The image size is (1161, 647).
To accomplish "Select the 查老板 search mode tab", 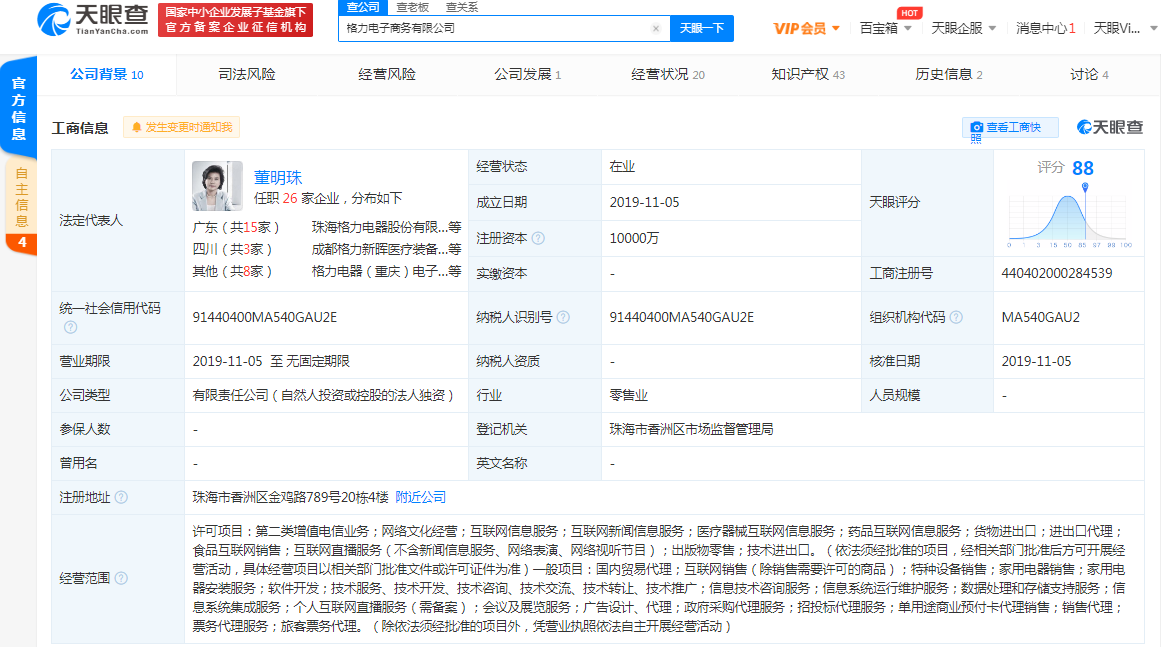I will click(412, 7).
